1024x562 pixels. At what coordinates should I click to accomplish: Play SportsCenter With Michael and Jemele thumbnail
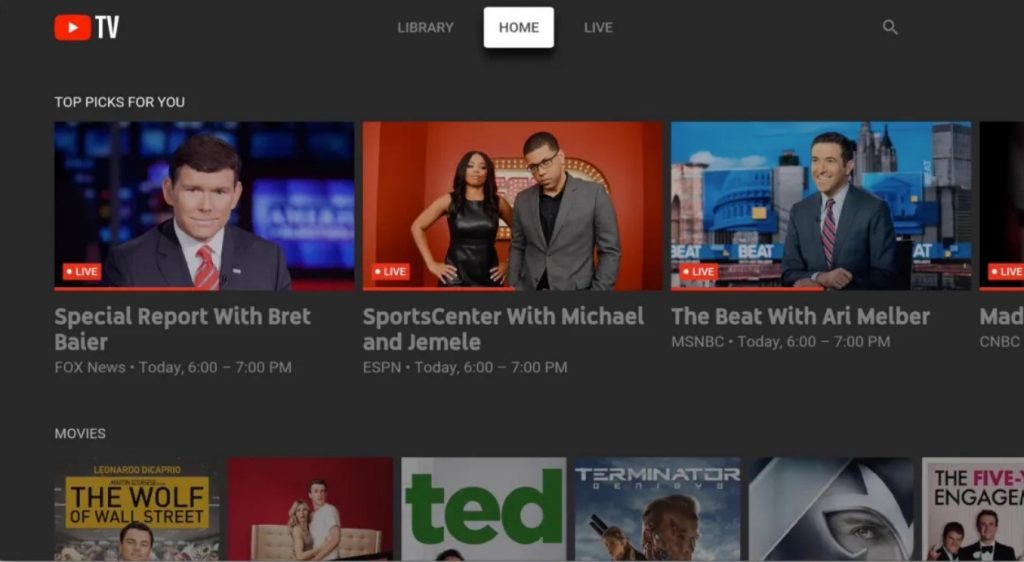pos(513,206)
